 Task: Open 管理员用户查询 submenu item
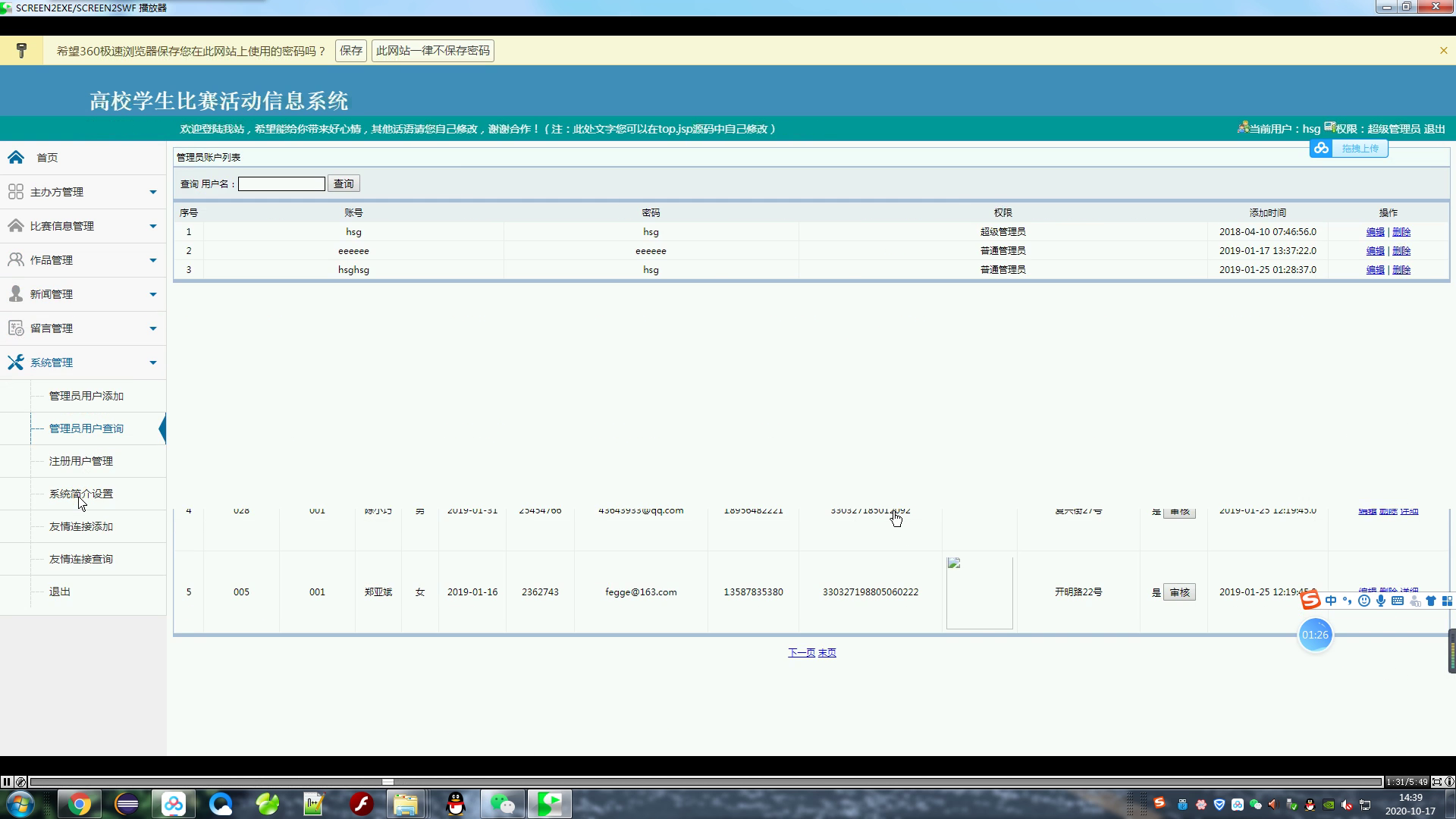(86, 428)
